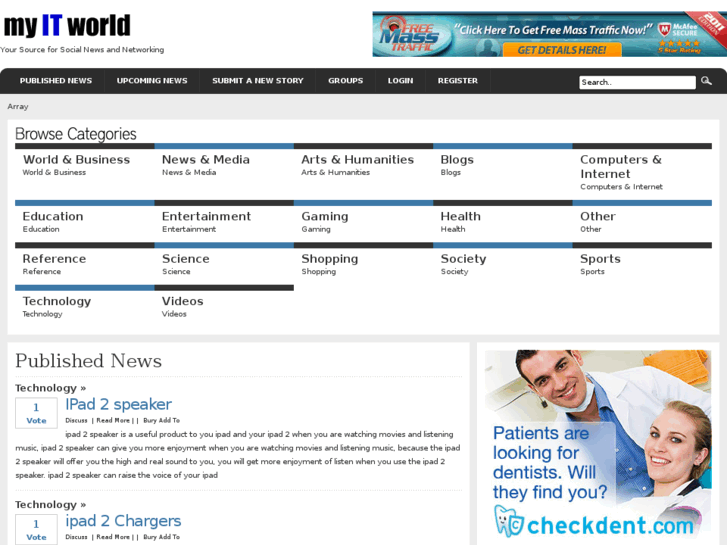Open the Sports category
The width and height of the screenshot is (727, 545).
(x=600, y=259)
